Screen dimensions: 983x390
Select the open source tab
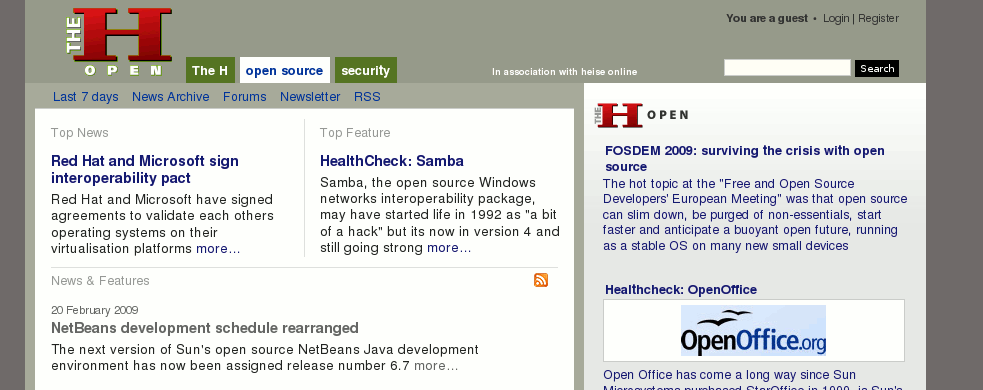(x=285, y=70)
